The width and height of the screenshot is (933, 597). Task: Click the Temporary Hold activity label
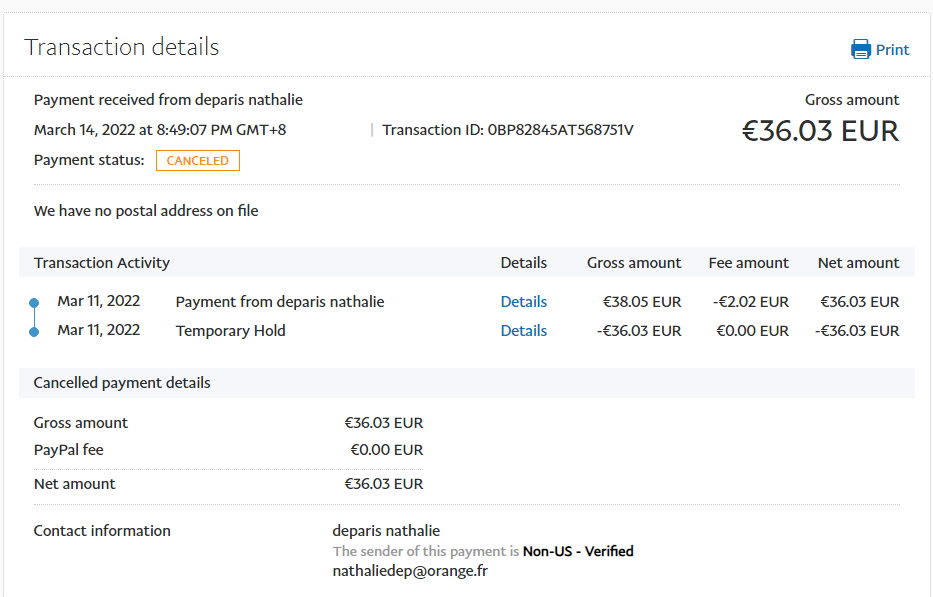tap(230, 331)
